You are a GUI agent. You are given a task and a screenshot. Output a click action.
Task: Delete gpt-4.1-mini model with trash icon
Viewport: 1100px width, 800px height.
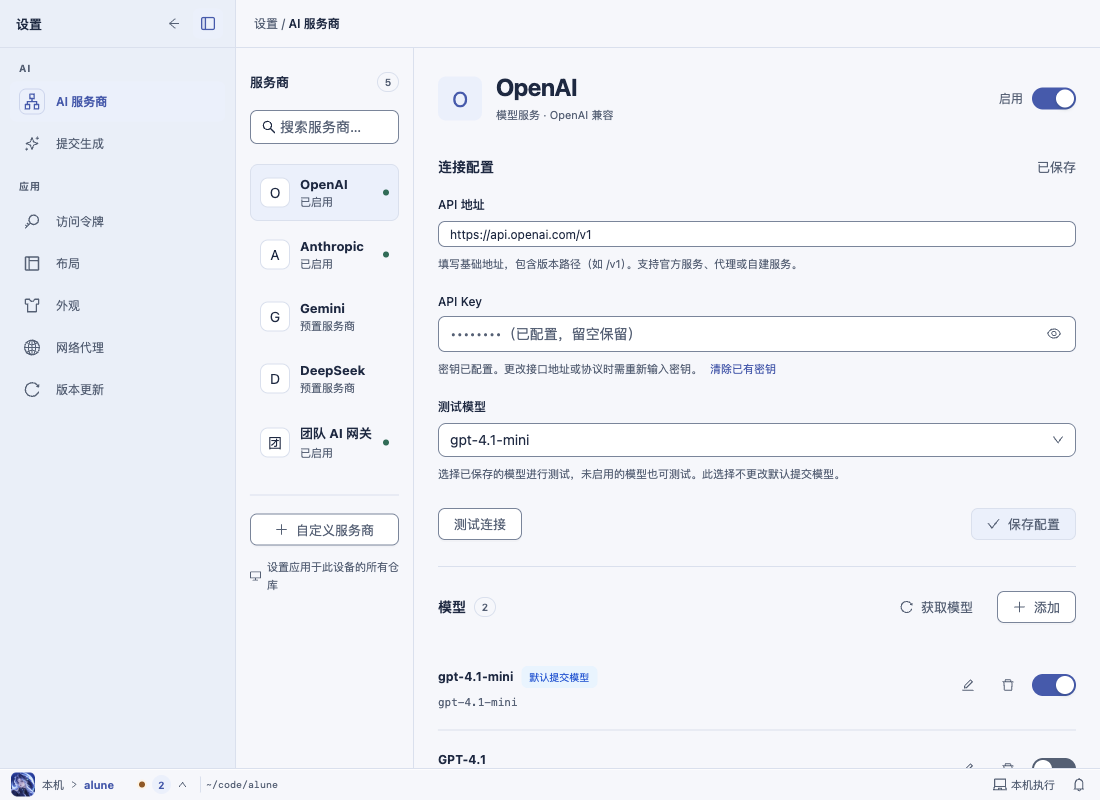[x=1007, y=685]
